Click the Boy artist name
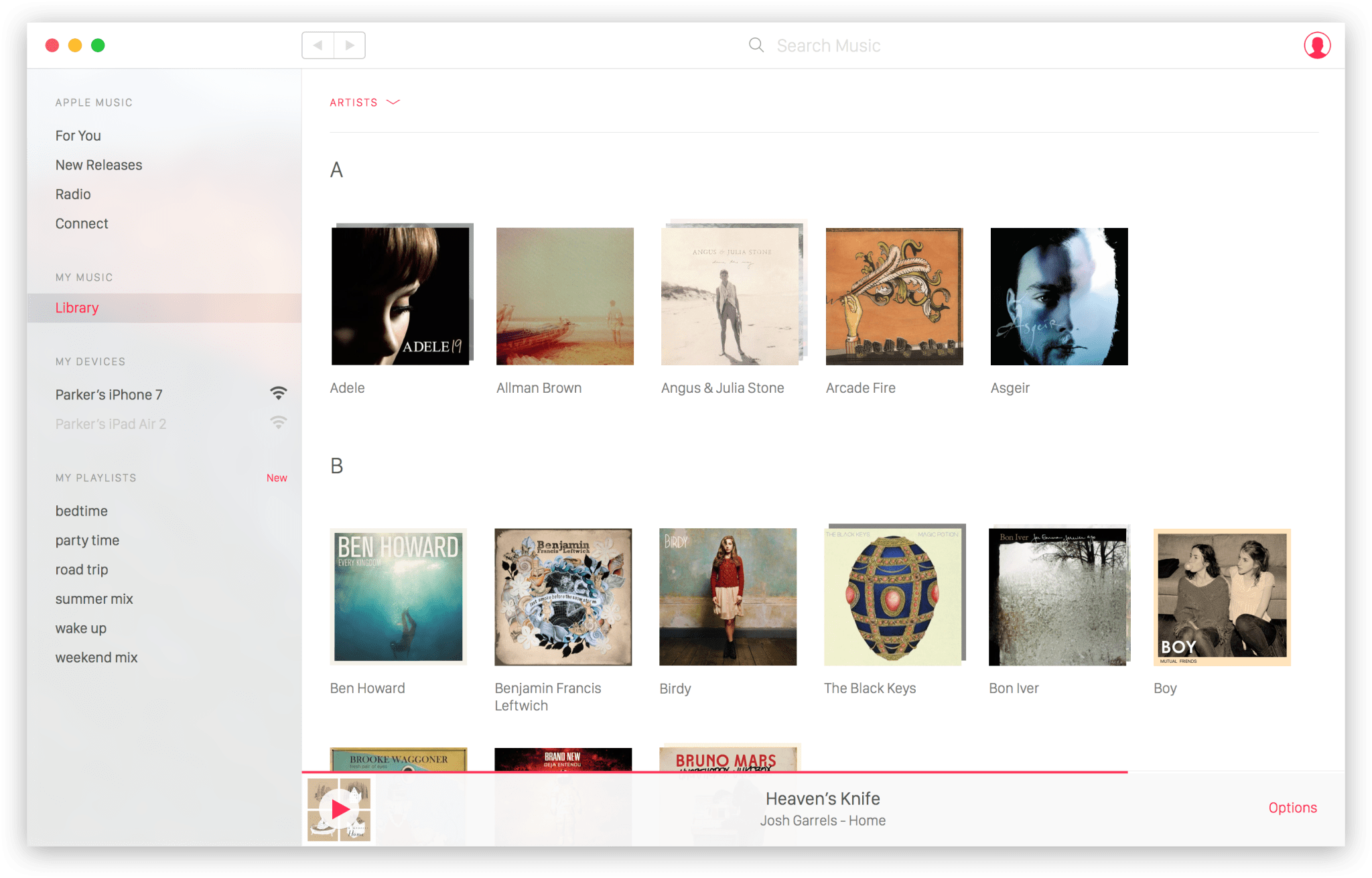 [1165, 688]
